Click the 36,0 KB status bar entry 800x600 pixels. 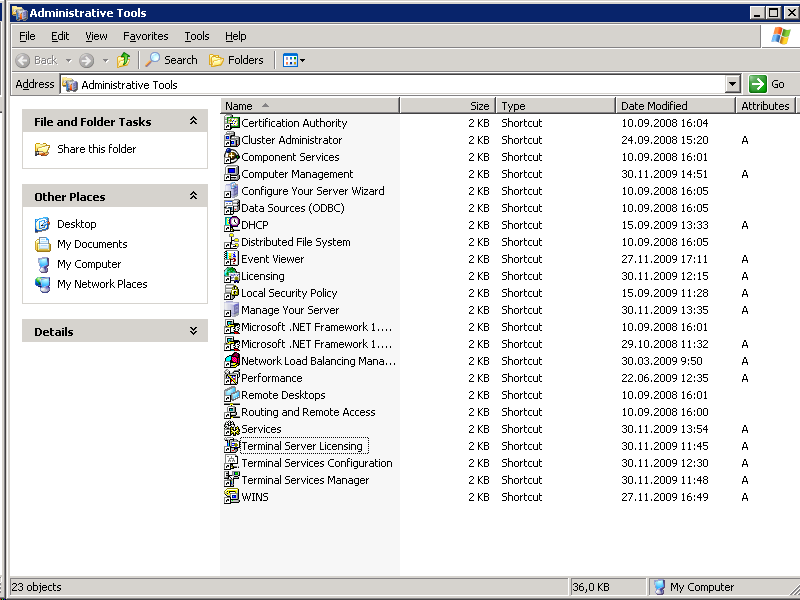tap(591, 587)
